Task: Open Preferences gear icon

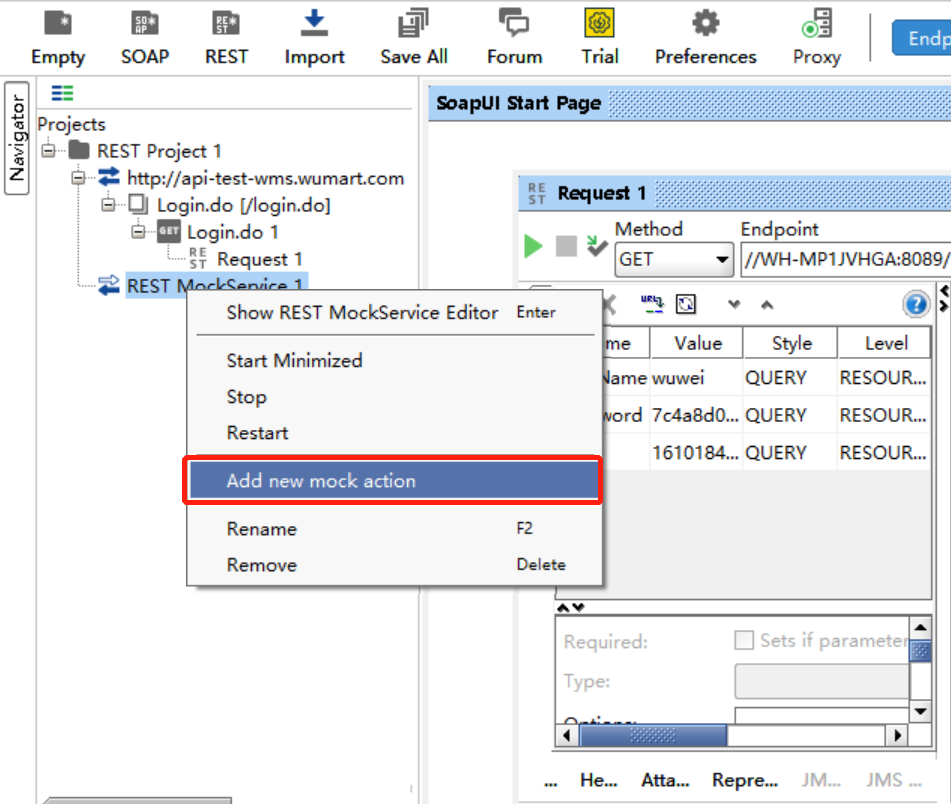Action: click(x=705, y=38)
